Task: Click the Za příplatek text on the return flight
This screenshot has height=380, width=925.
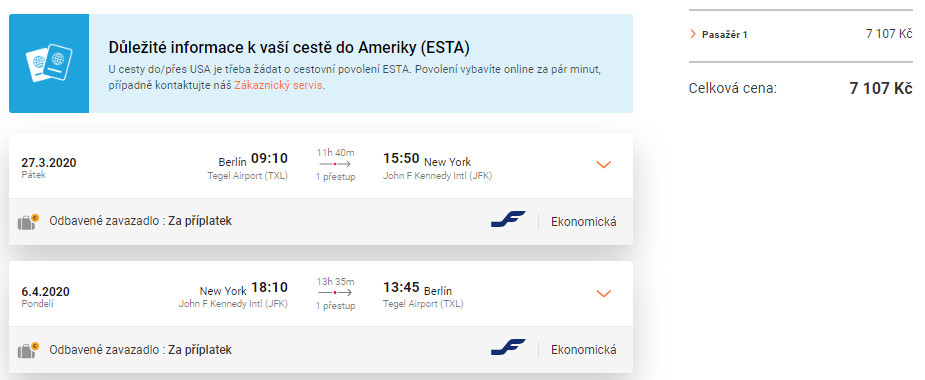Action: point(200,350)
